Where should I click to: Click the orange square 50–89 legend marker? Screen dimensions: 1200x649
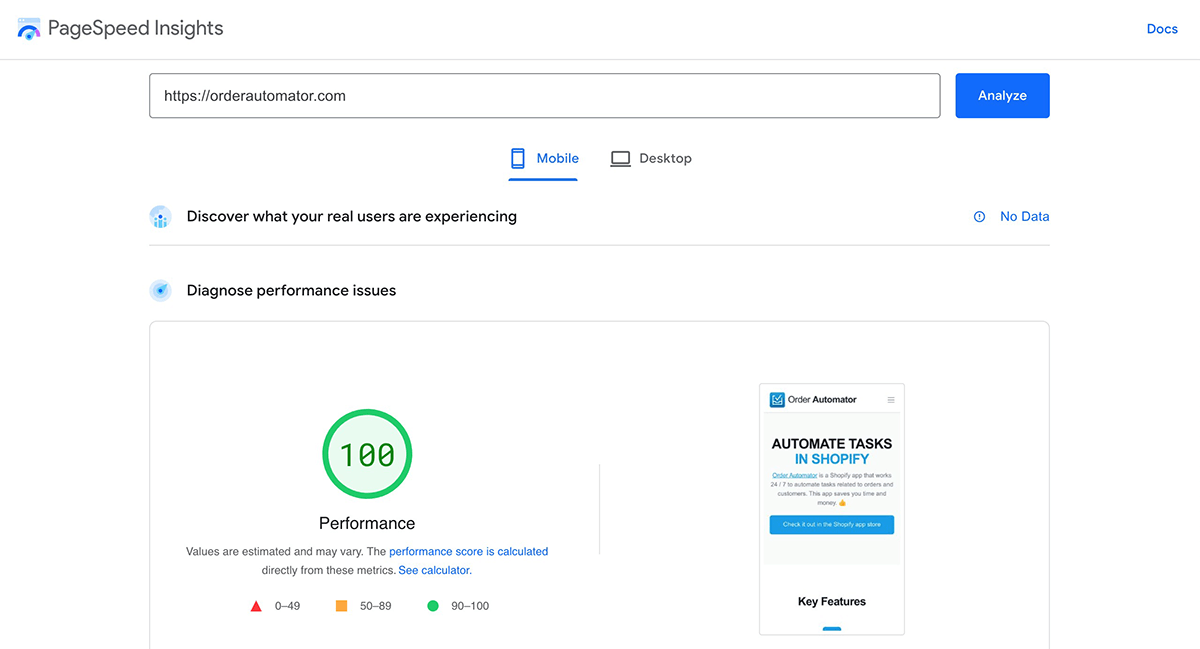point(341,606)
